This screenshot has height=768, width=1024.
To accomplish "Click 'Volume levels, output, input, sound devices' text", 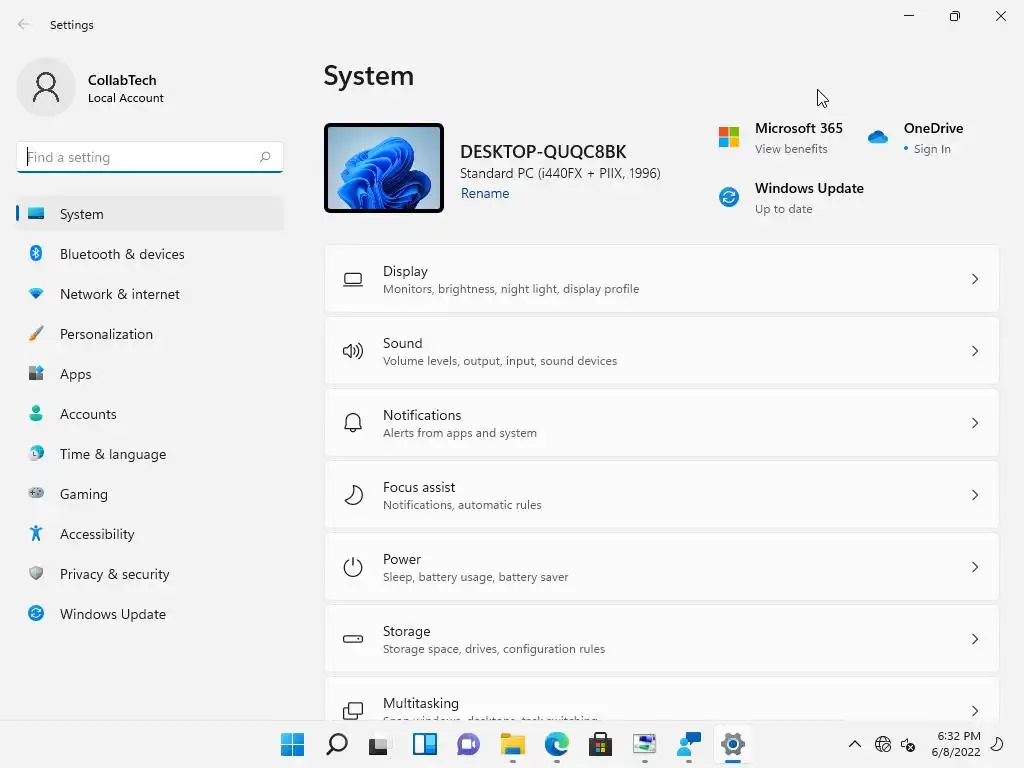I will coord(500,361).
